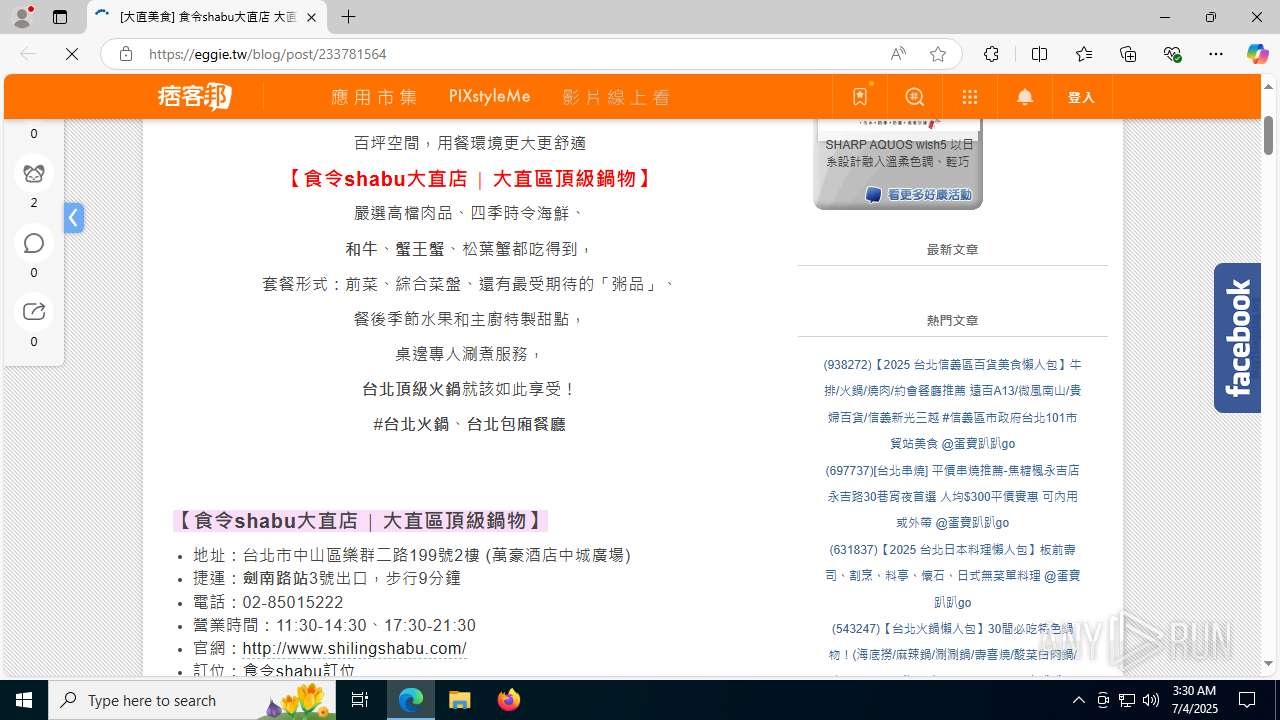Select the 熱門文章 section heading
The image size is (1280, 720).
tap(952, 320)
